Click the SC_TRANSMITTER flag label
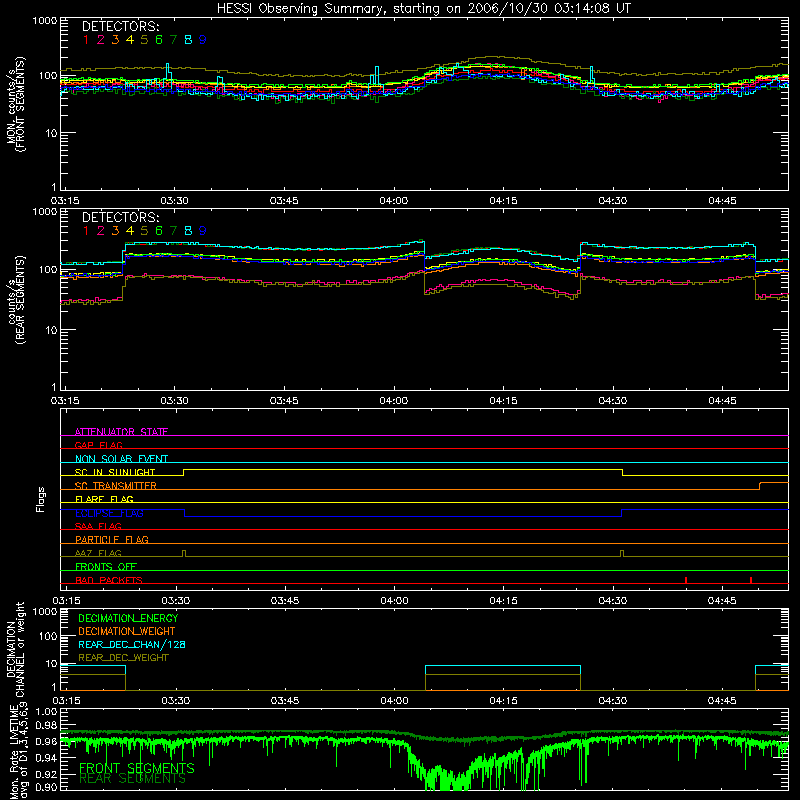This screenshot has width=800, height=800. pyautogui.click(x=116, y=485)
